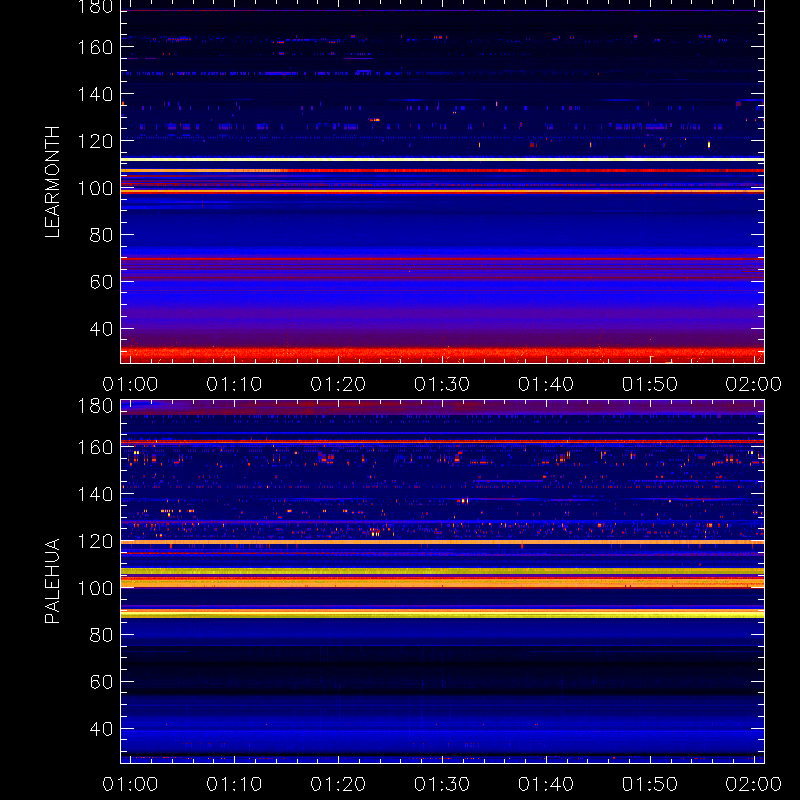The width and height of the screenshot is (800, 800).
Task: Select the 60 tick on LEARMONTH axis
Action: [x=101, y=282]
